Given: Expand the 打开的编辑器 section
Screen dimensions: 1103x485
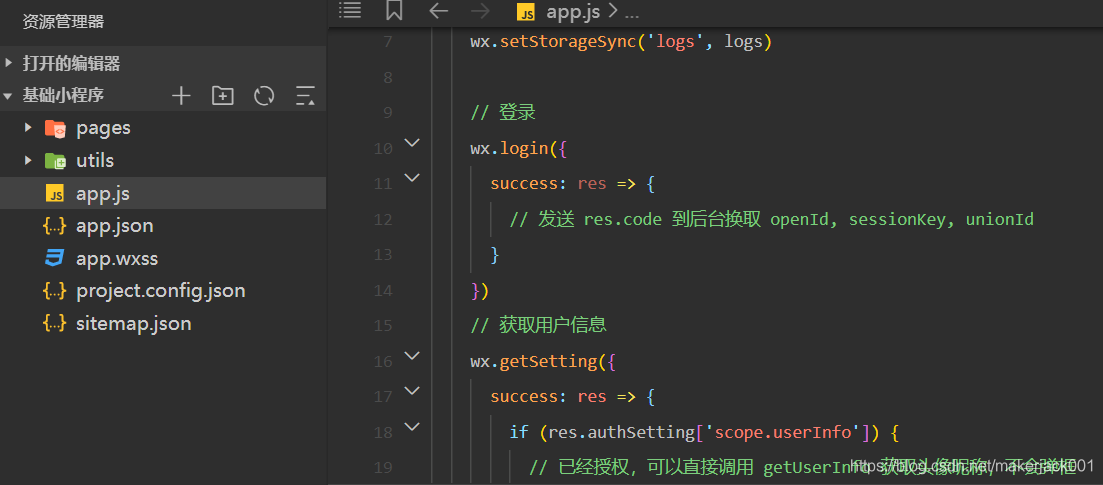Looking at the screenshot, I should click(x=8, y=63).
